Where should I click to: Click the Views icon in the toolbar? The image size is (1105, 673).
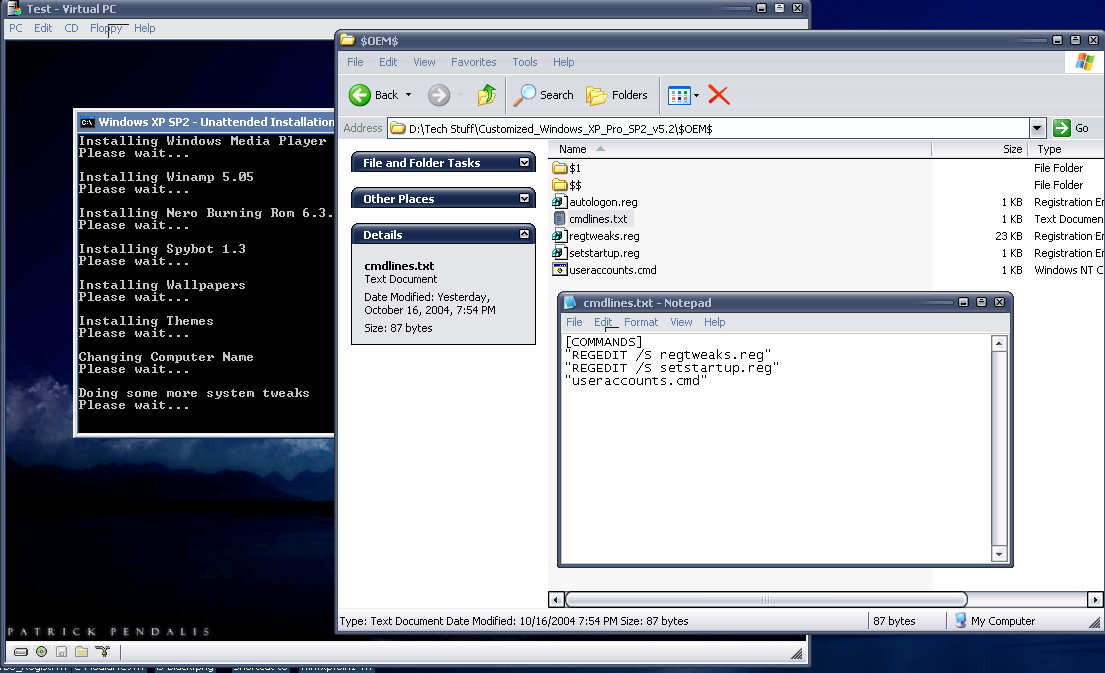(679, 95)
